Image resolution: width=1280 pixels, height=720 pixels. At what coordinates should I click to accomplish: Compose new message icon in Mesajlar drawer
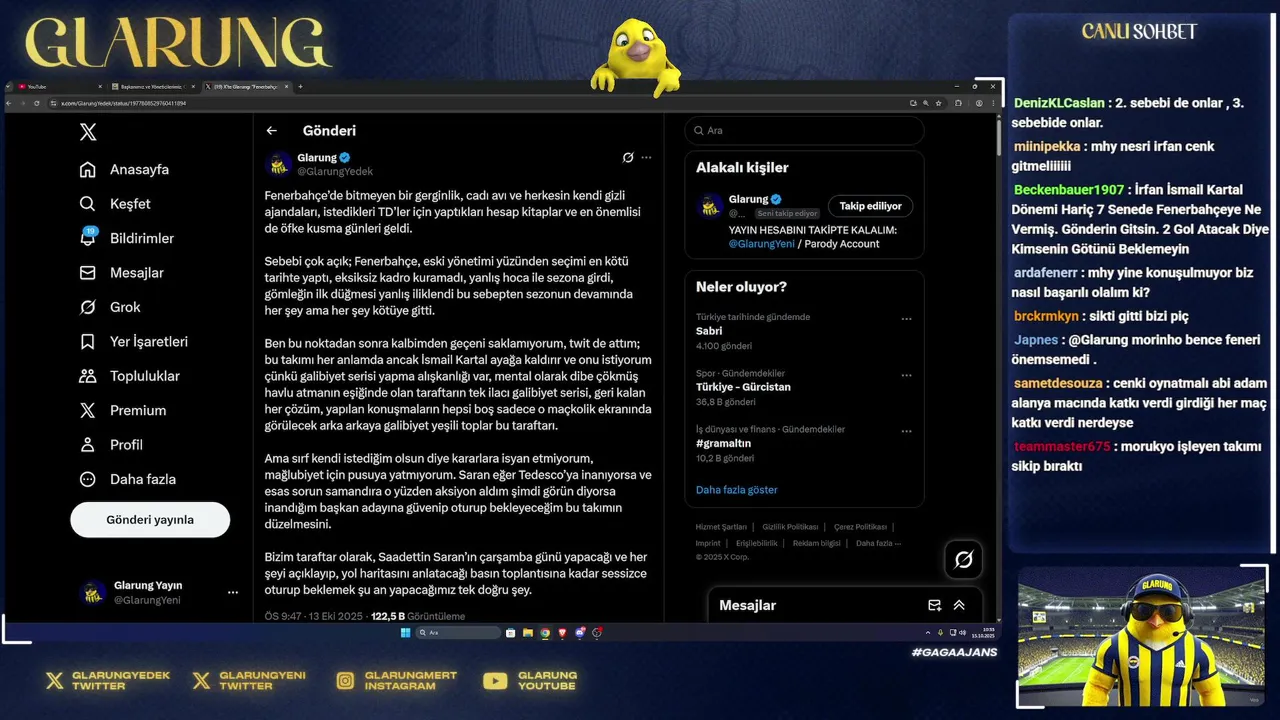(934, 605)
